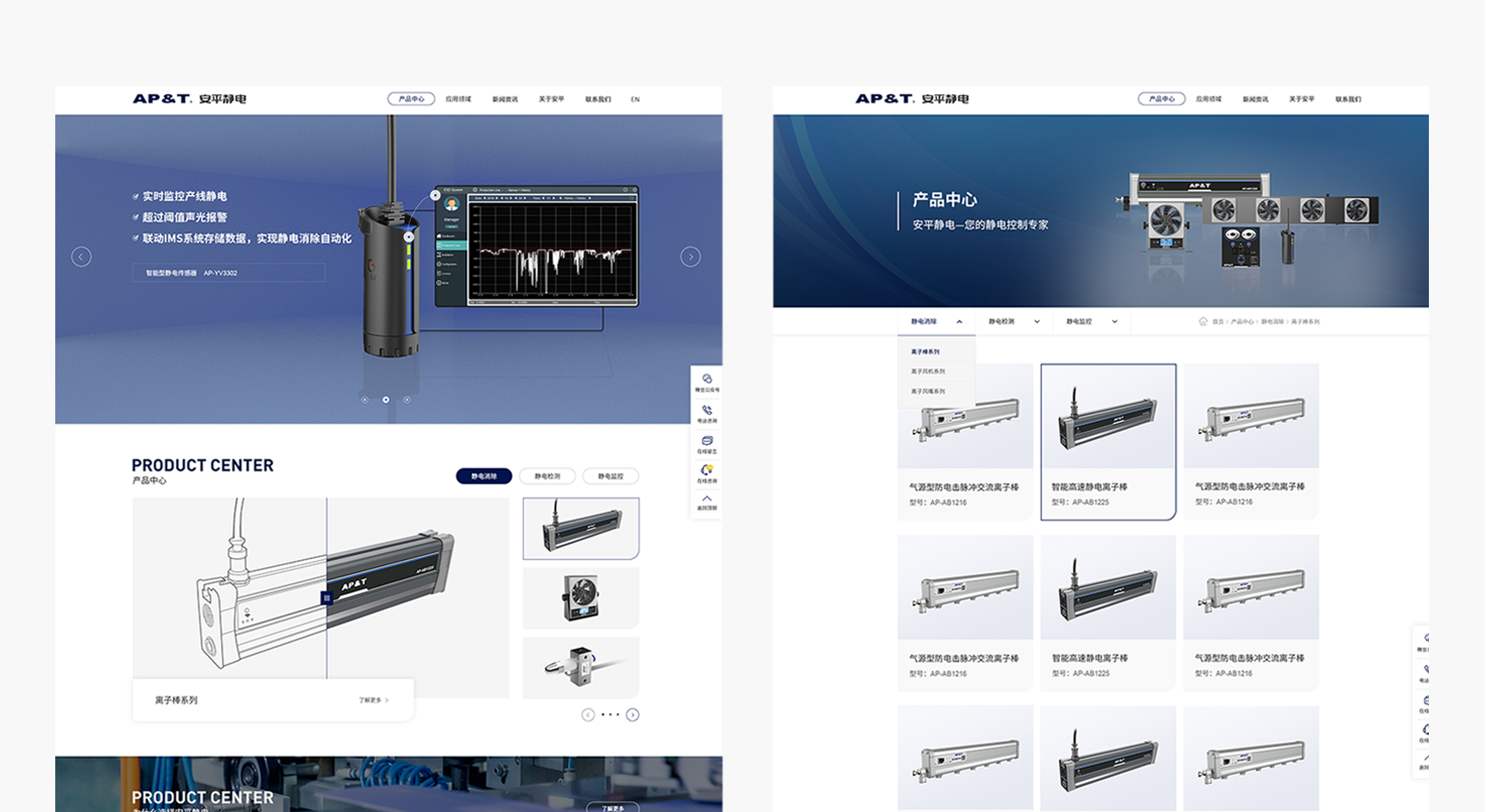The height and width of the screenshot is (812, 1485).
Task: Open 产品中心 in right page navigation
Action: (1161, 99)
